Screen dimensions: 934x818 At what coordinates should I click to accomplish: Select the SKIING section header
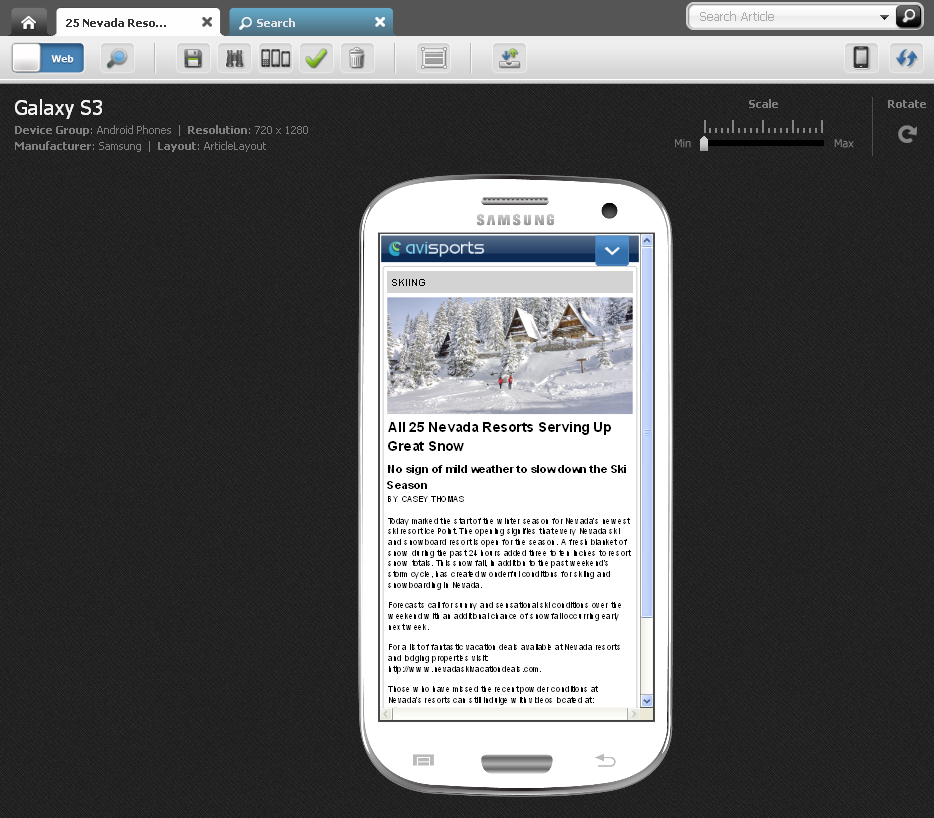(x=510, y=282)
